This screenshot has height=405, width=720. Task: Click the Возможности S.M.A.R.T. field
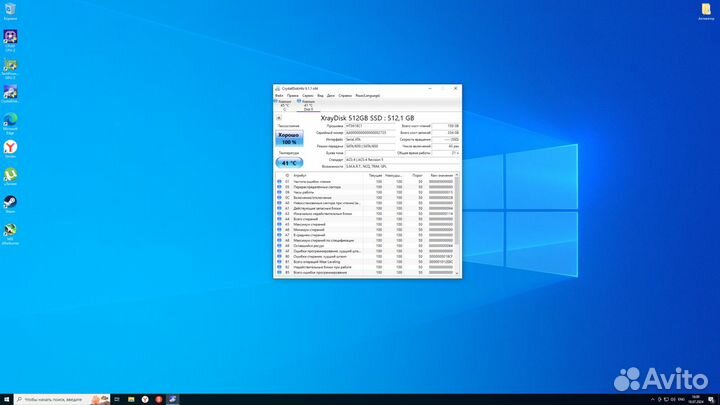[x=402, y=166]
